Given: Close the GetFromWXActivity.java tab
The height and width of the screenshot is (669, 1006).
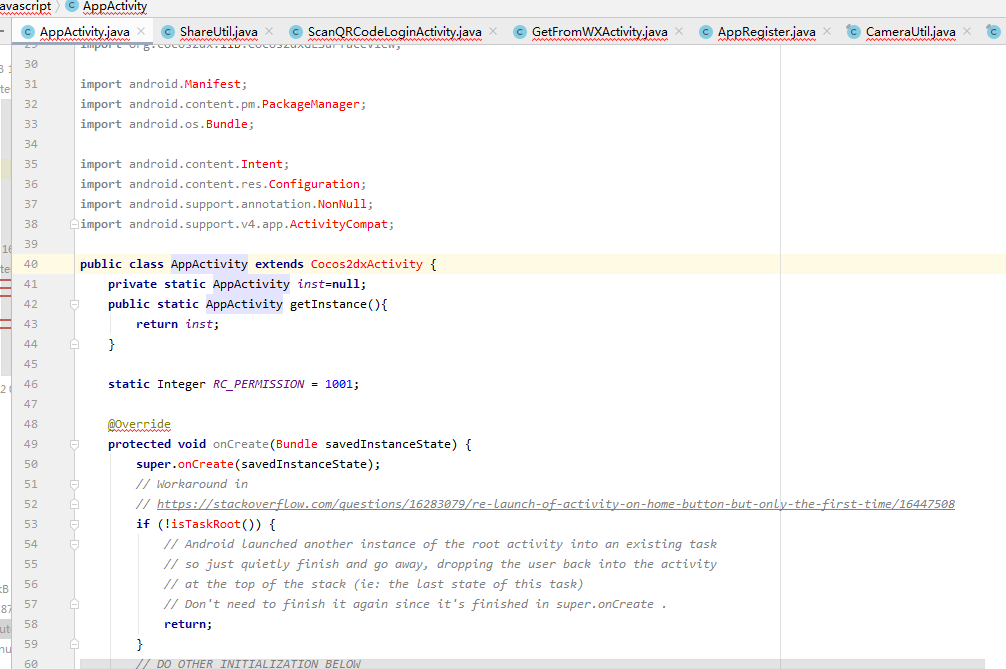Looking at the screenshot, I should click(679, 31).
